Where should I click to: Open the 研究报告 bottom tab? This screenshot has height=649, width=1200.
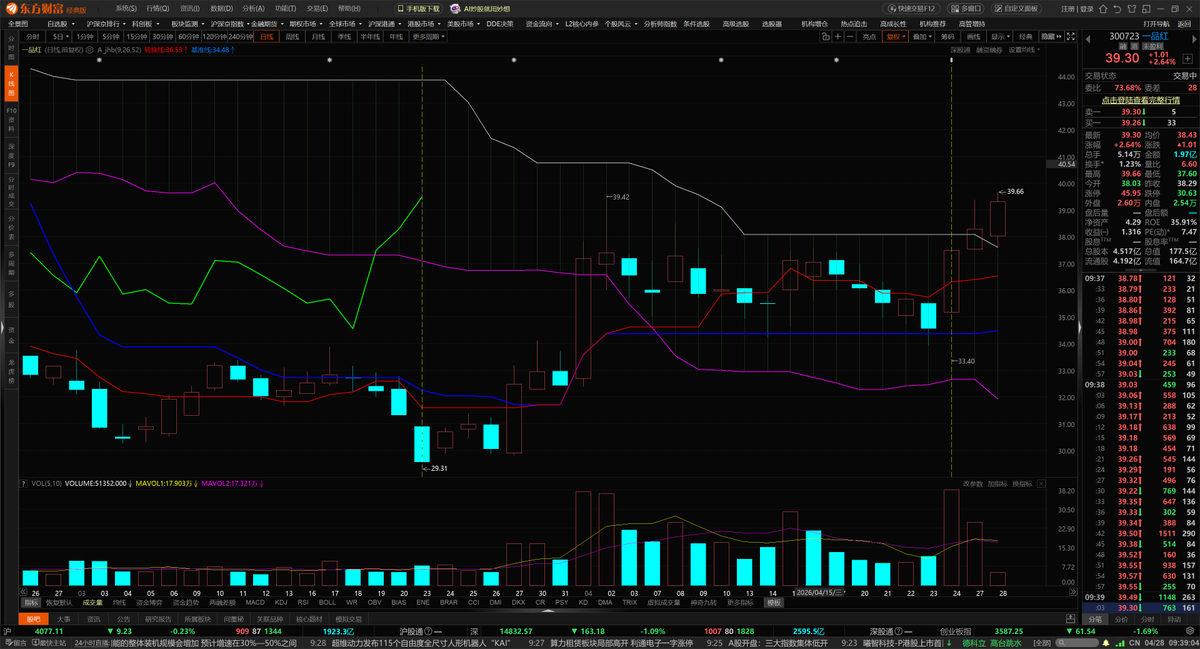(x=158, y=619)
